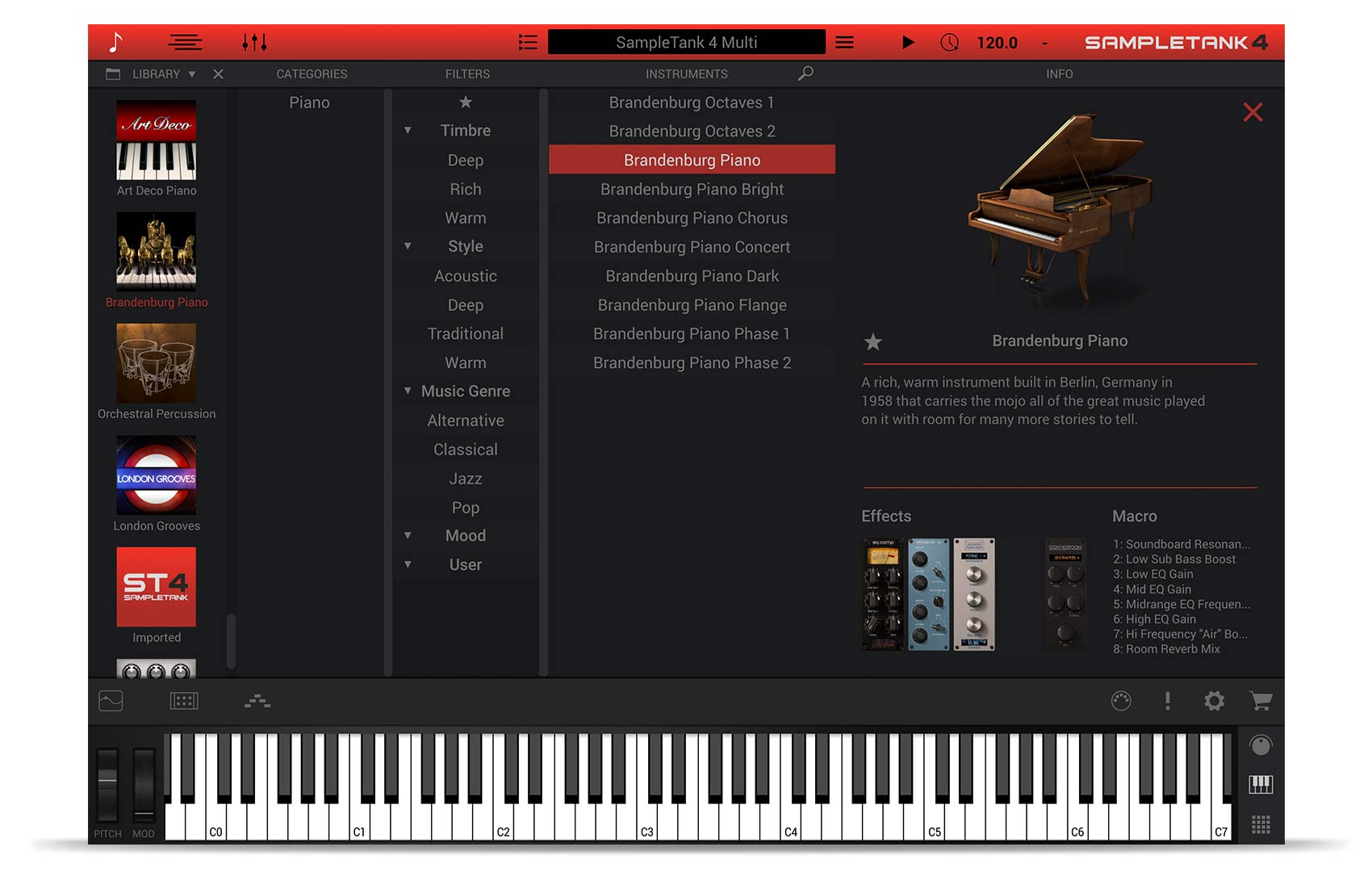Open the Library dropdown
Image resolution: width=1372 pixels, height=872 pixels.
[x=192, y=73]
